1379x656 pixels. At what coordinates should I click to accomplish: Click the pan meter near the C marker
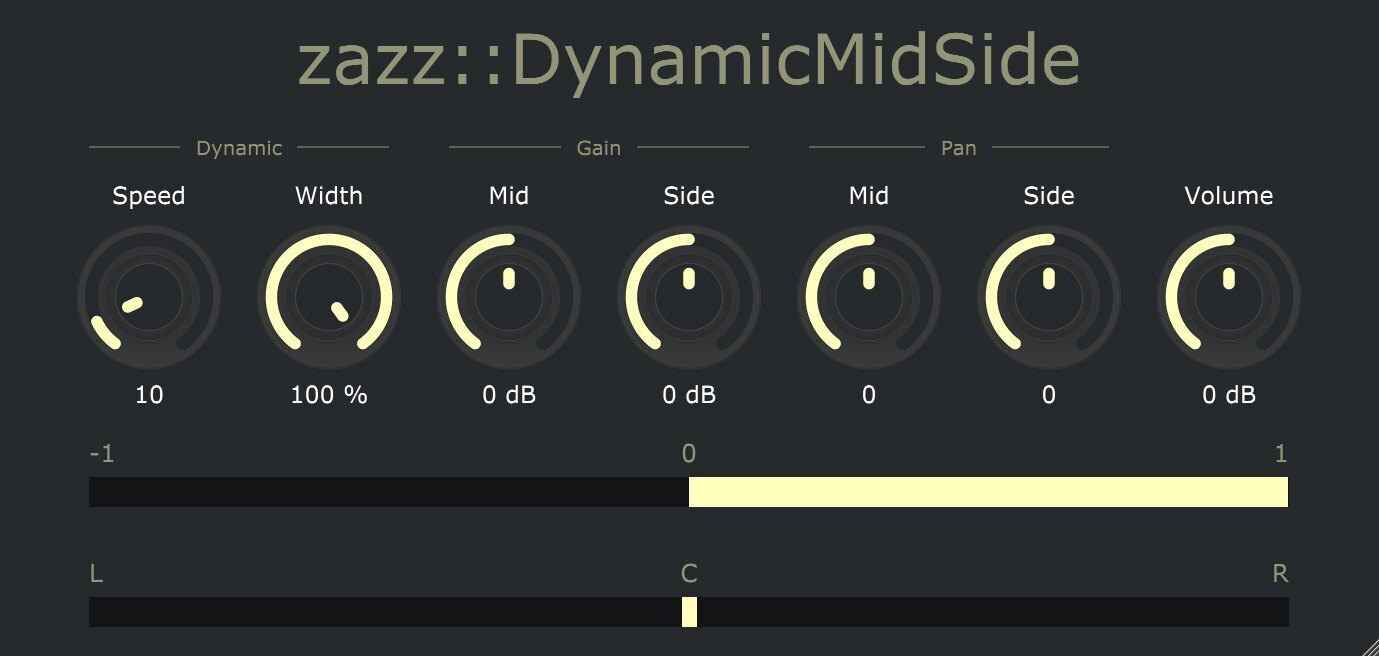coord(689,613)
